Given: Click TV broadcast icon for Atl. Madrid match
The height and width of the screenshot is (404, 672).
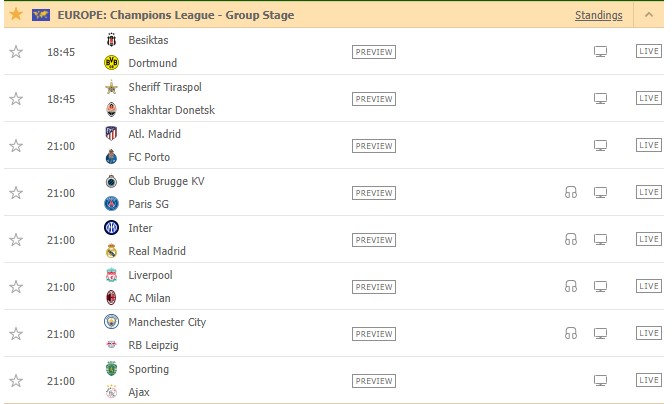Looking at the screenshot, I should (x=600, y=146).
